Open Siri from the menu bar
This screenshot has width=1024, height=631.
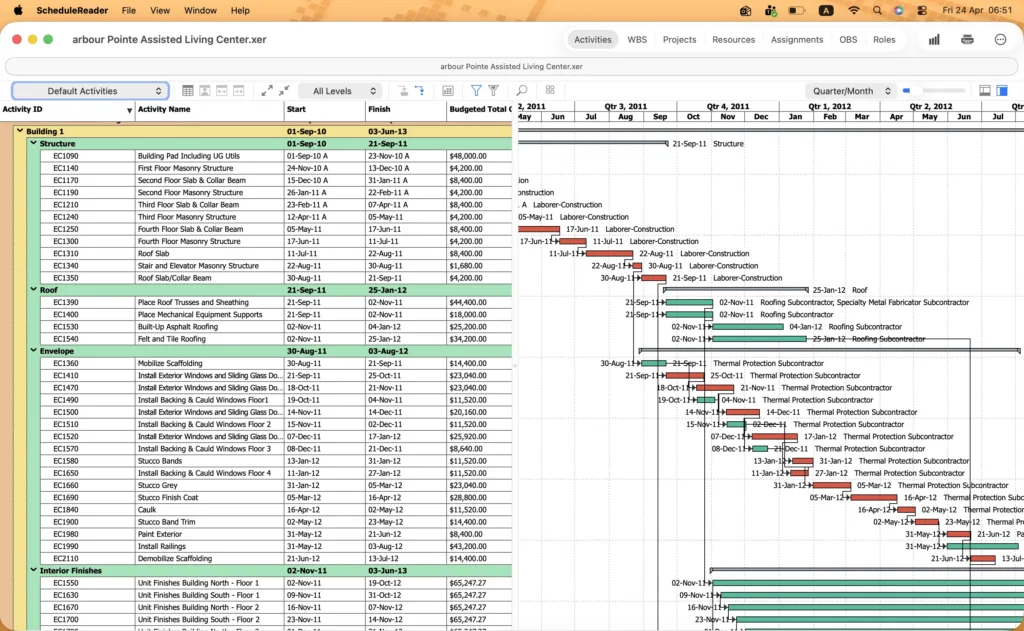click(x=899, y=10)
